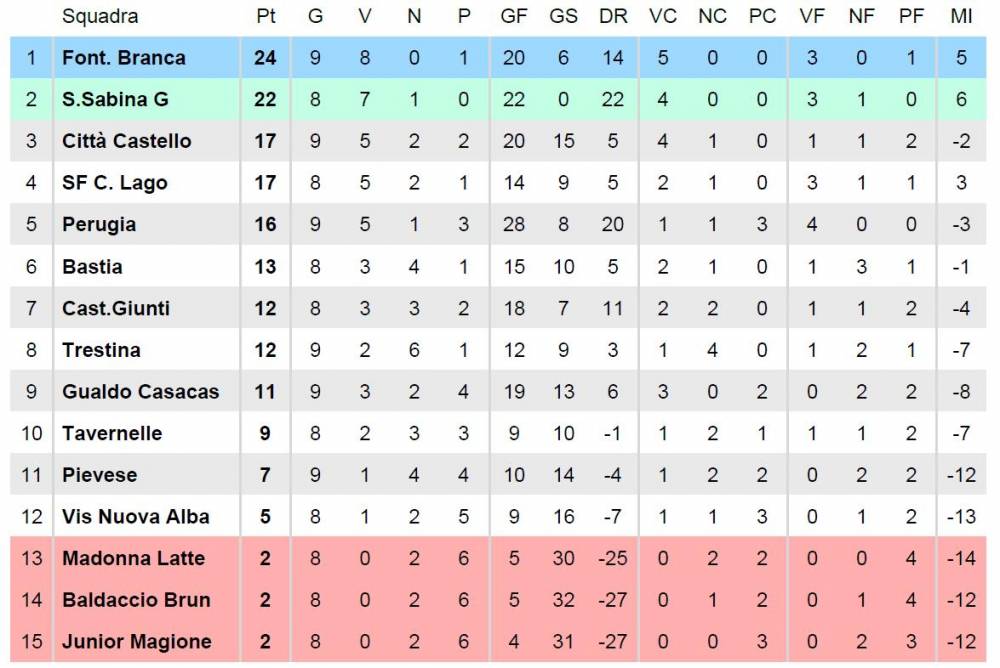Image resolution: width=1000 pixels, height=668 pixels.
Task: Select the Madonna Latte team name
Action: (133, 558)
